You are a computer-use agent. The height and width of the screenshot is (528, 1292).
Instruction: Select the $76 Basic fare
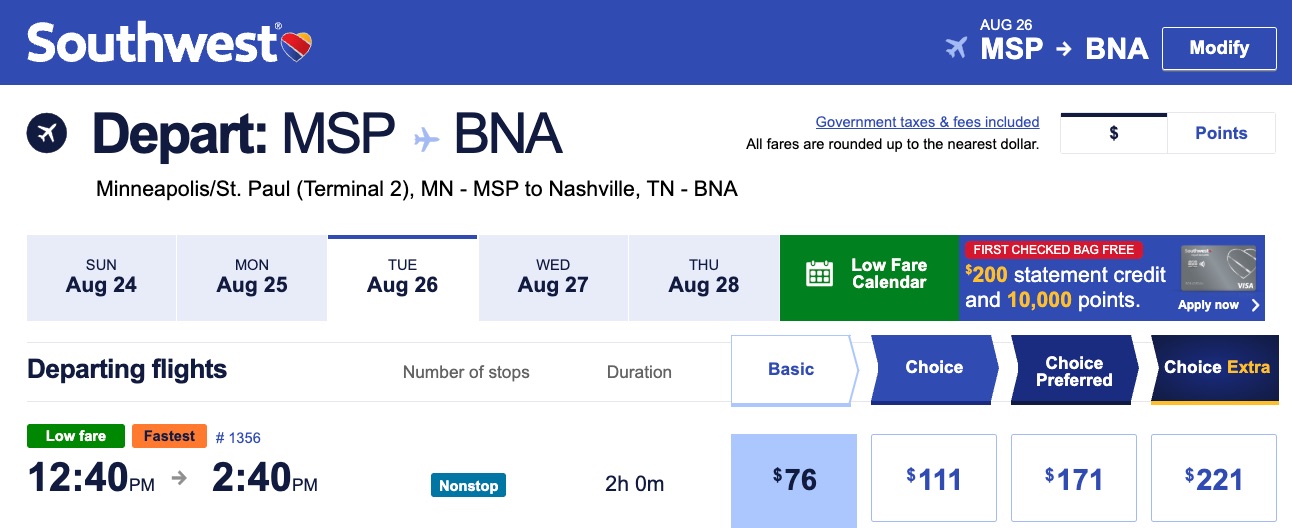click(x=794, y=480)
